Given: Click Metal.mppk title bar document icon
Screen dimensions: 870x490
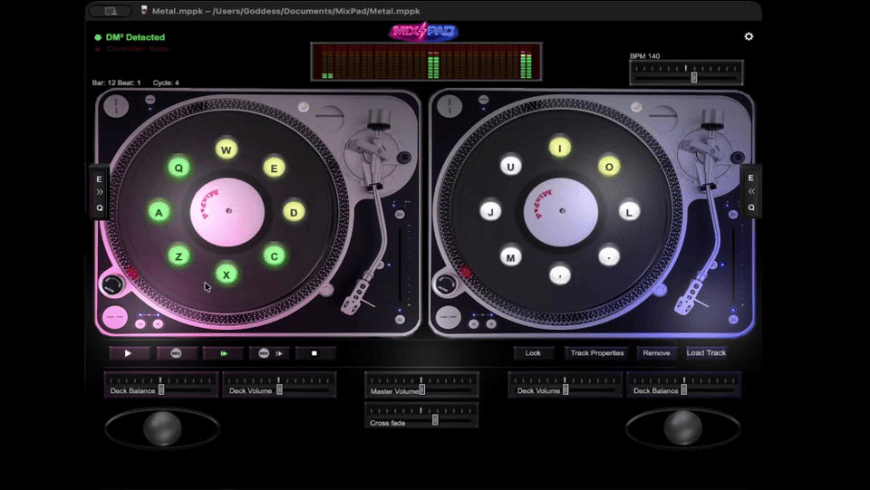Looking at the screenshot, I should (144, 10).
